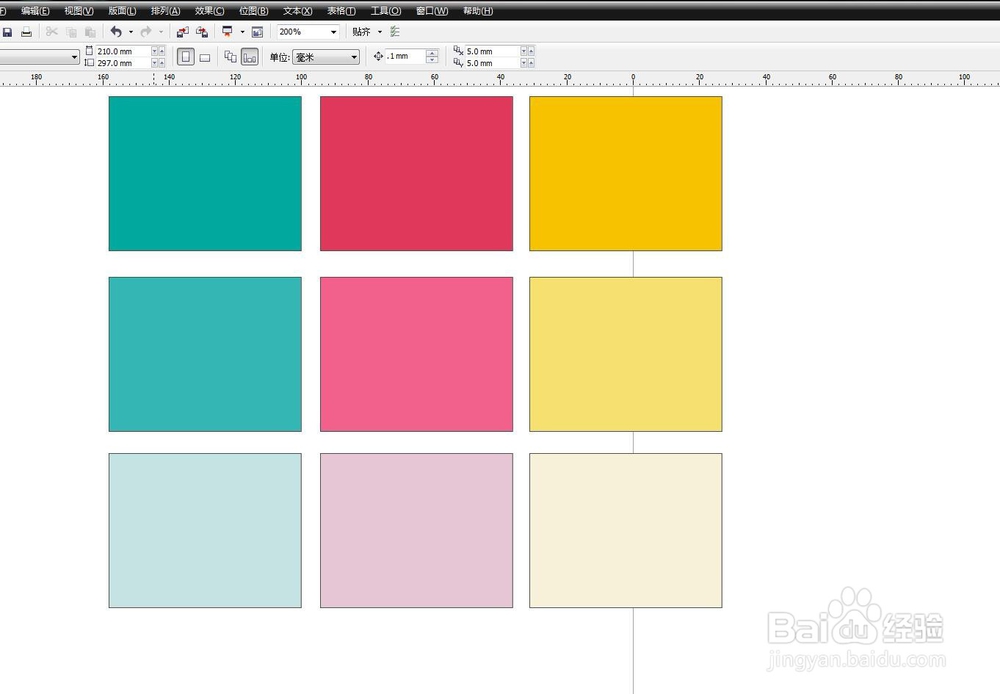Viewport: 1000px width, 694px height.
Task: Click the Print icon
Action: [26, 32]
